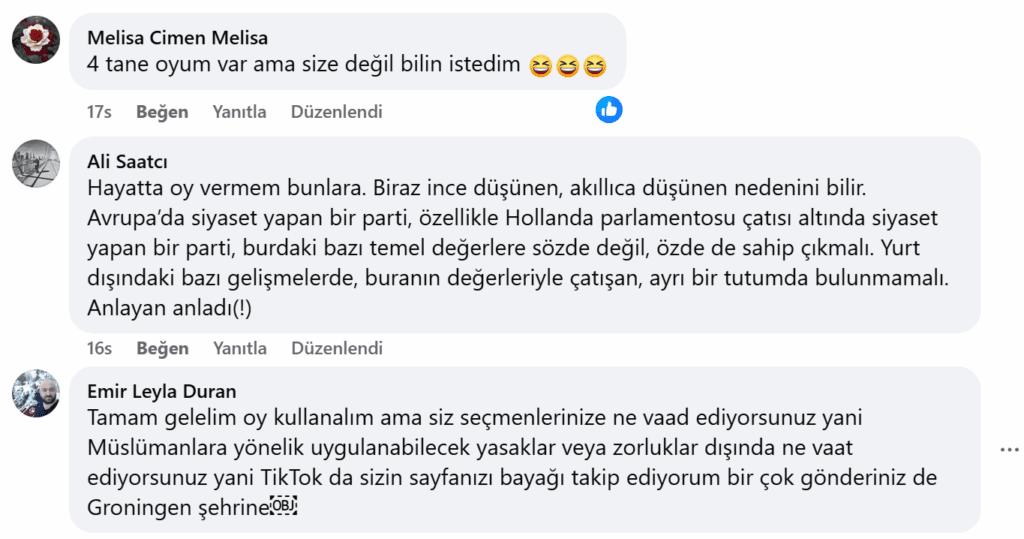Click the blue like reaction icon
The image size is (1024, 539).
pyautogui.click(x=609, y=110)
